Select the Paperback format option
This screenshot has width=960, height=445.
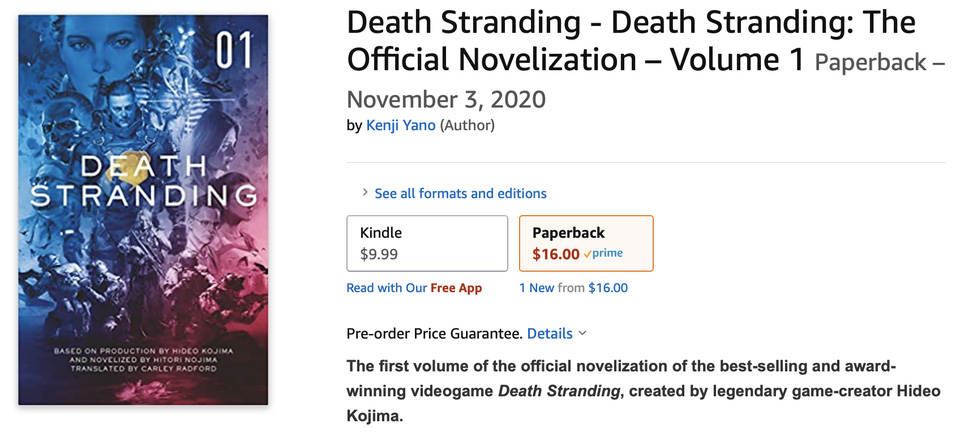pyautogui.click(x=586, y=243)
